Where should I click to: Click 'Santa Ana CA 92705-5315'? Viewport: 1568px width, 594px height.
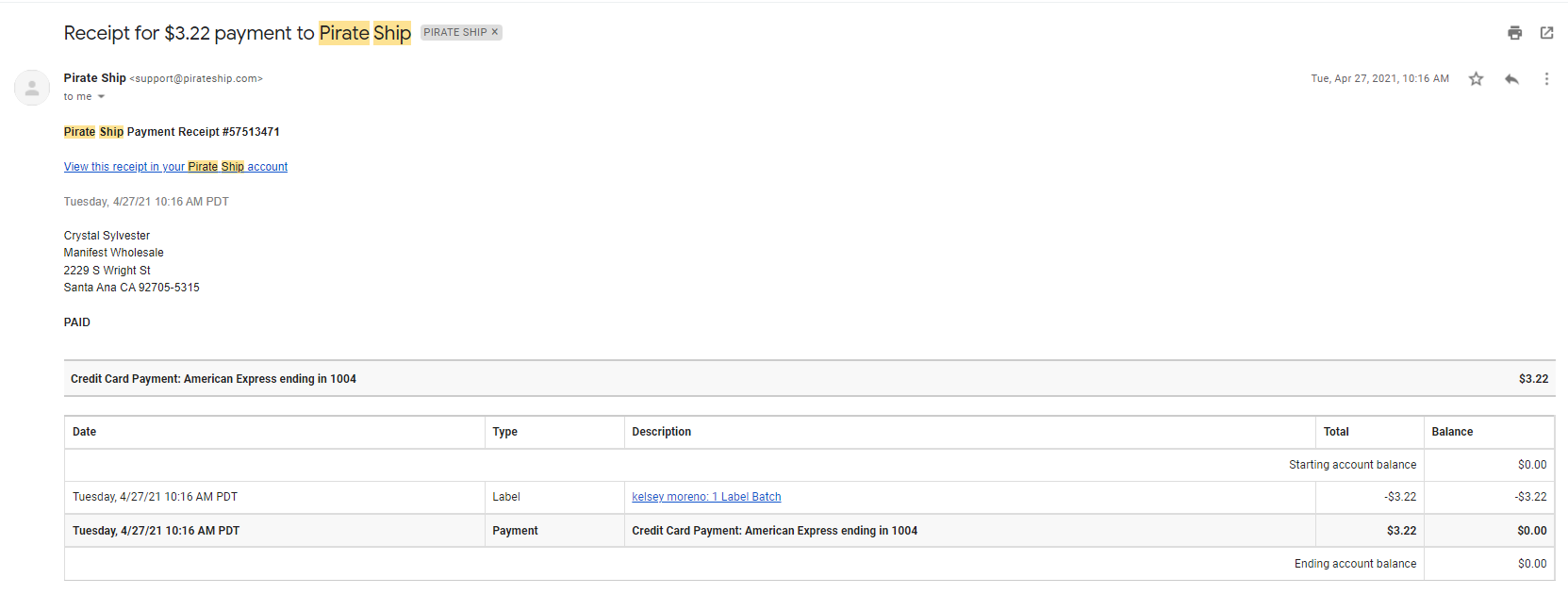pyautogui.click(x=132, y=288)
